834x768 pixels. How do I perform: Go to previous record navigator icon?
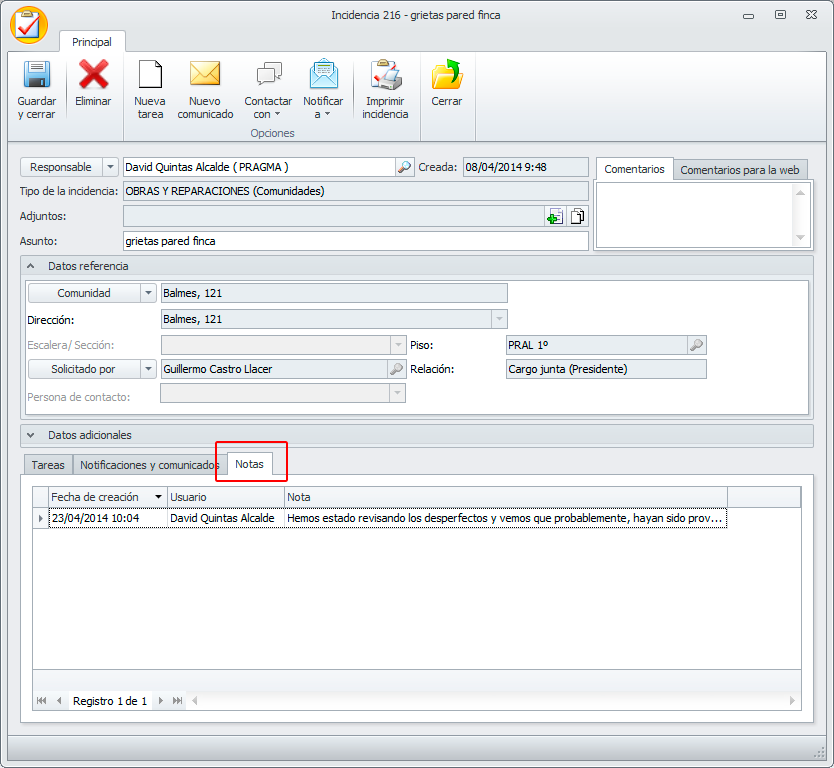pos(59,700)
